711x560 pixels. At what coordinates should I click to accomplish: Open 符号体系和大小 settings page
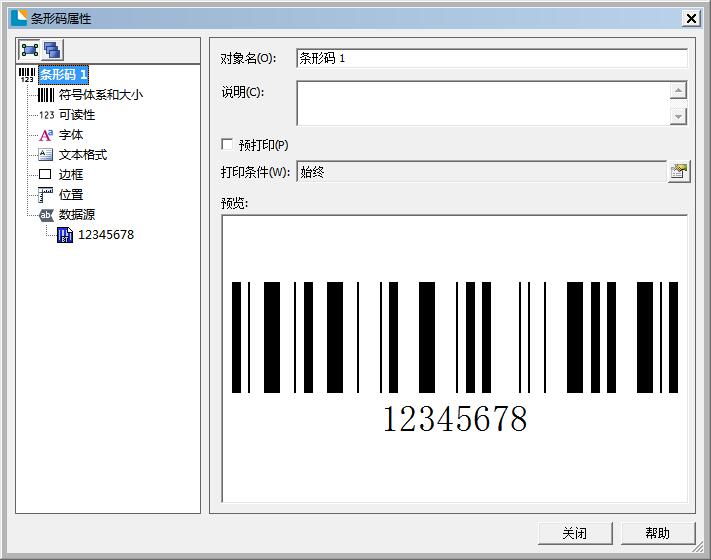coord(101,95)
